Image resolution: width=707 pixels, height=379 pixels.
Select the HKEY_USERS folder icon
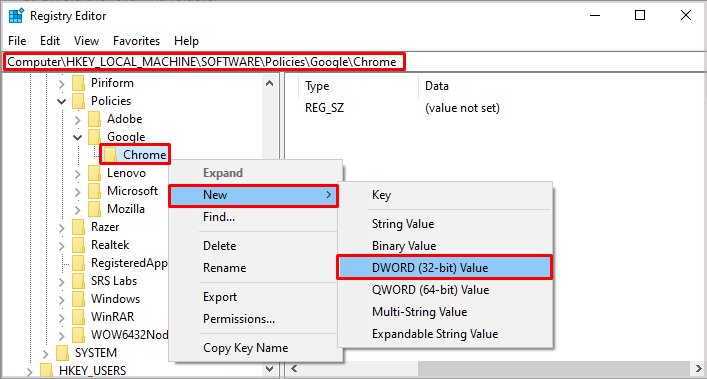point(46,371)
